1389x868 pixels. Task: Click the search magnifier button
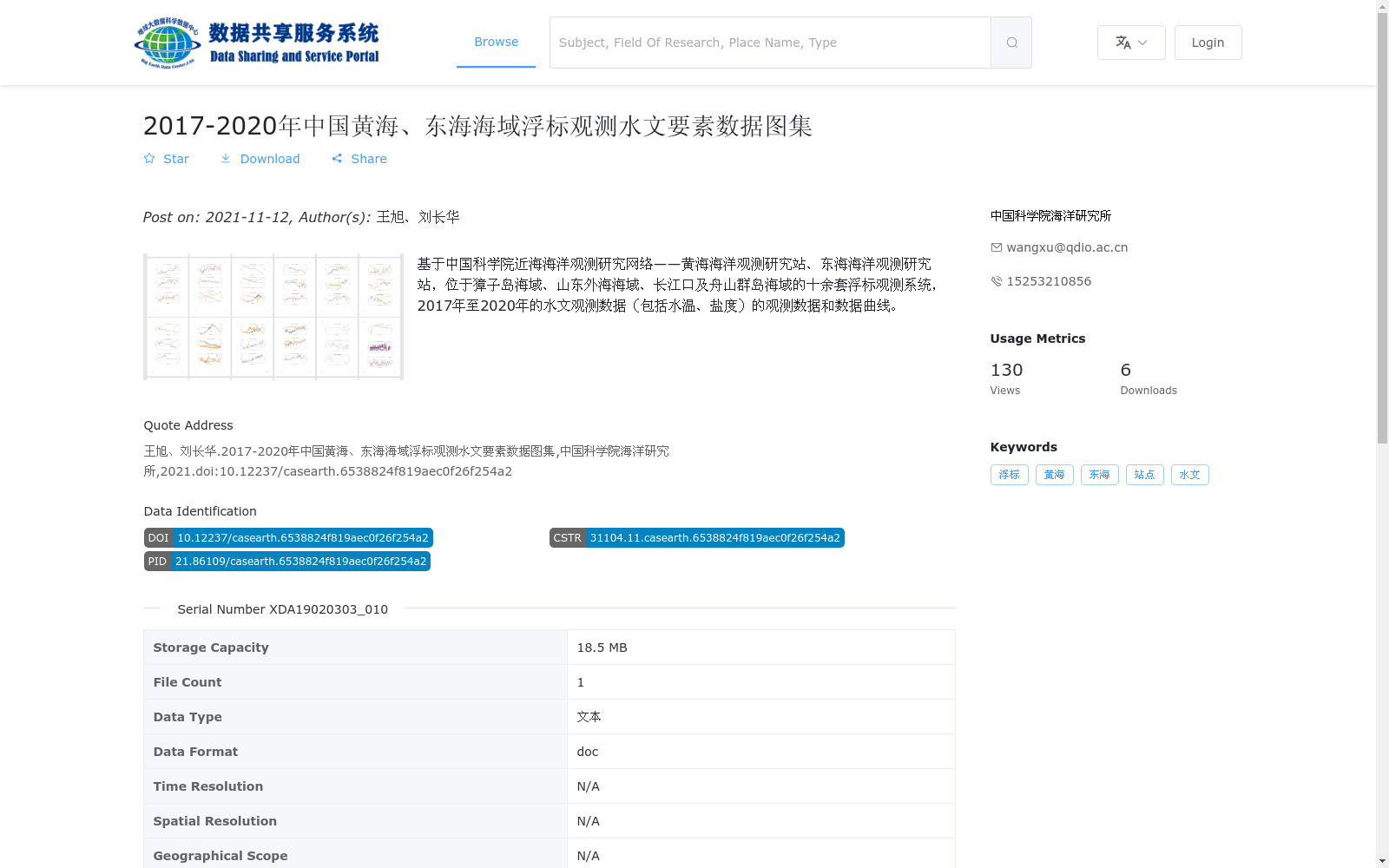point(1011,43)
